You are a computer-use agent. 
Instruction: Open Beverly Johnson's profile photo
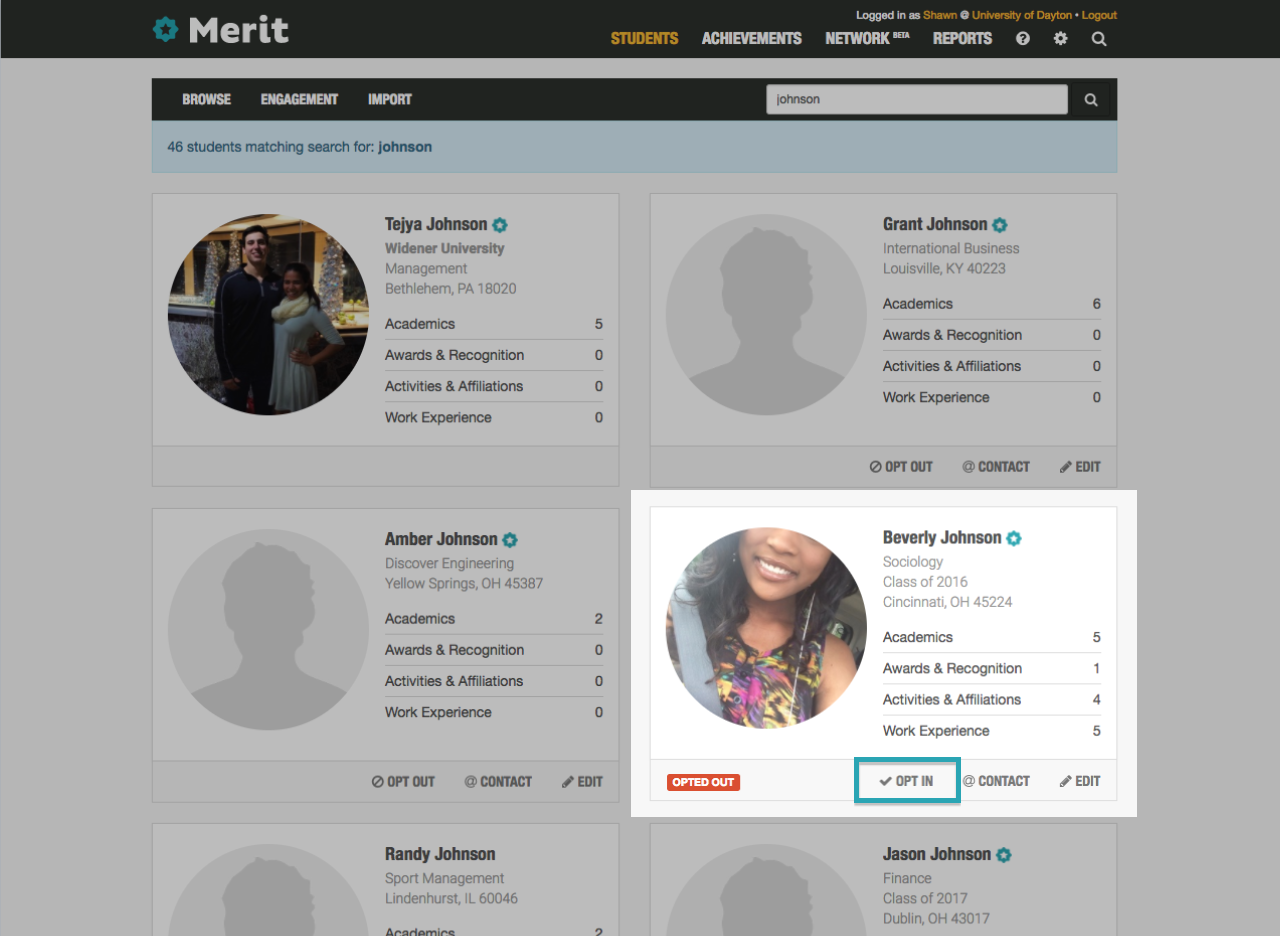(766, 628)
